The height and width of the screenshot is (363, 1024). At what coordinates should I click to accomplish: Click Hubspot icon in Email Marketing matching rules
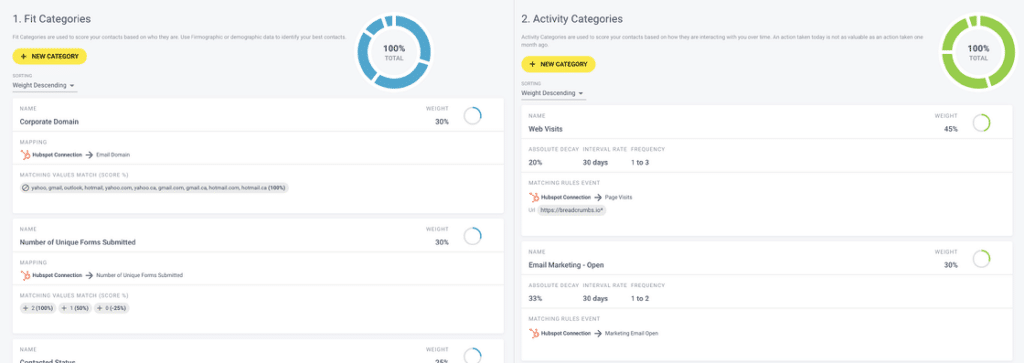534,333
